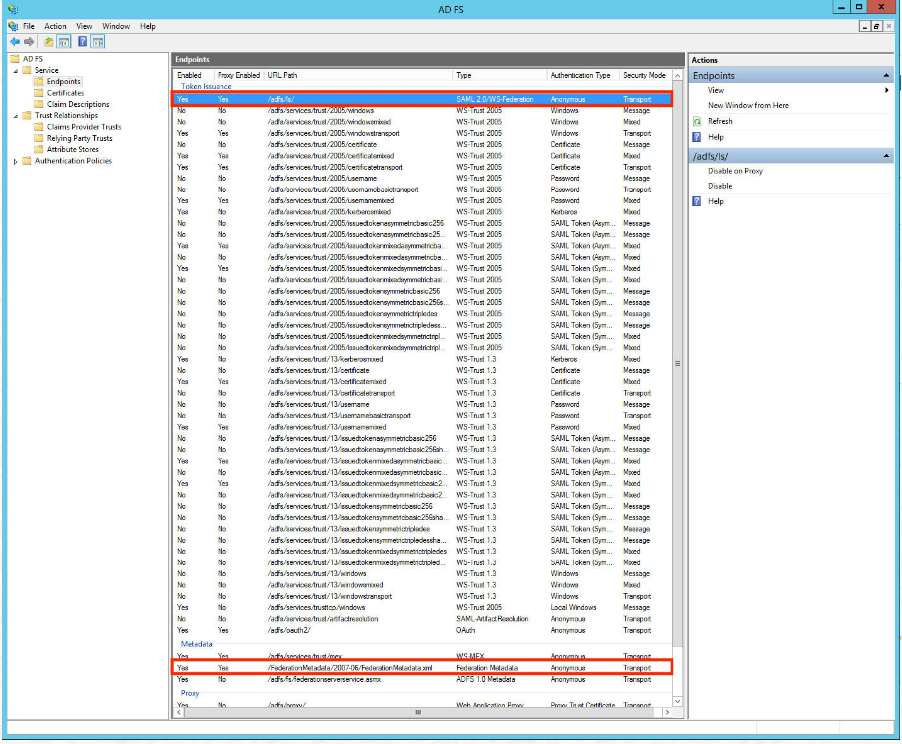This screenshot has width=902, height=744.
Task: Select the /adfs/services/trust/2005/windowstransport row
Action: coord(422,133)
